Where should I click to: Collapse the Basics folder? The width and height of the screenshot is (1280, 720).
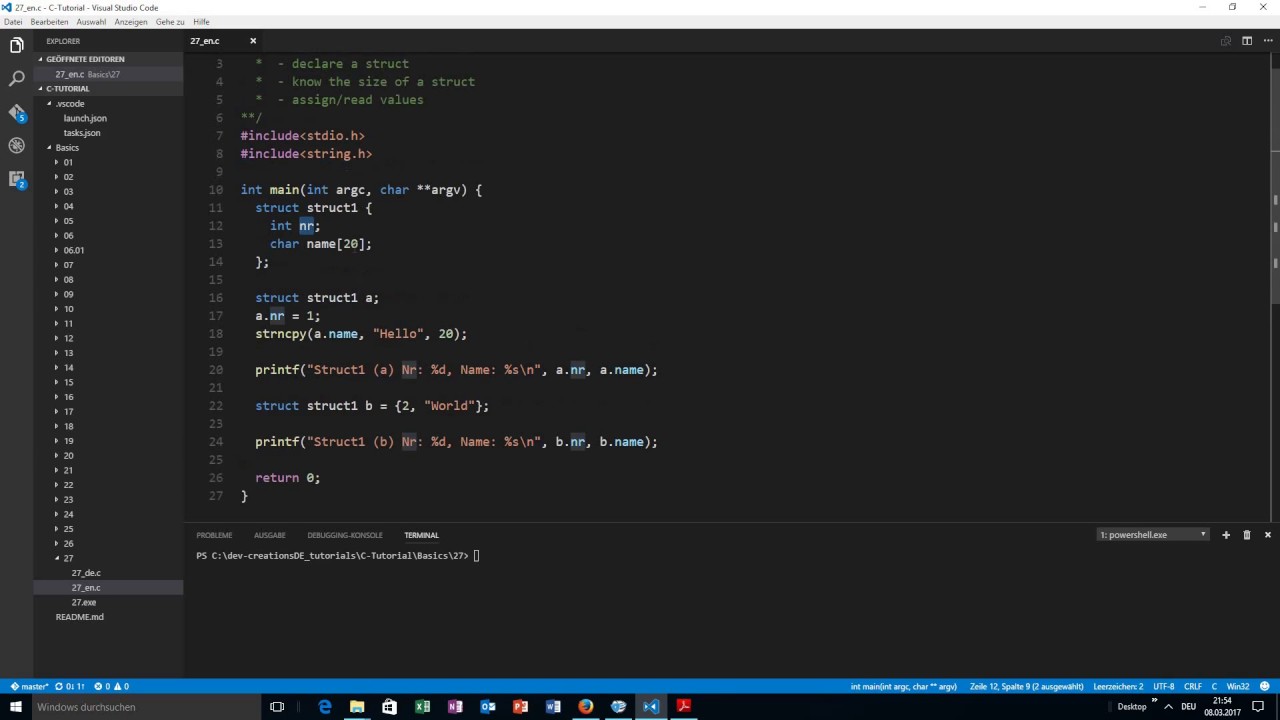click(x=67, y=147)
